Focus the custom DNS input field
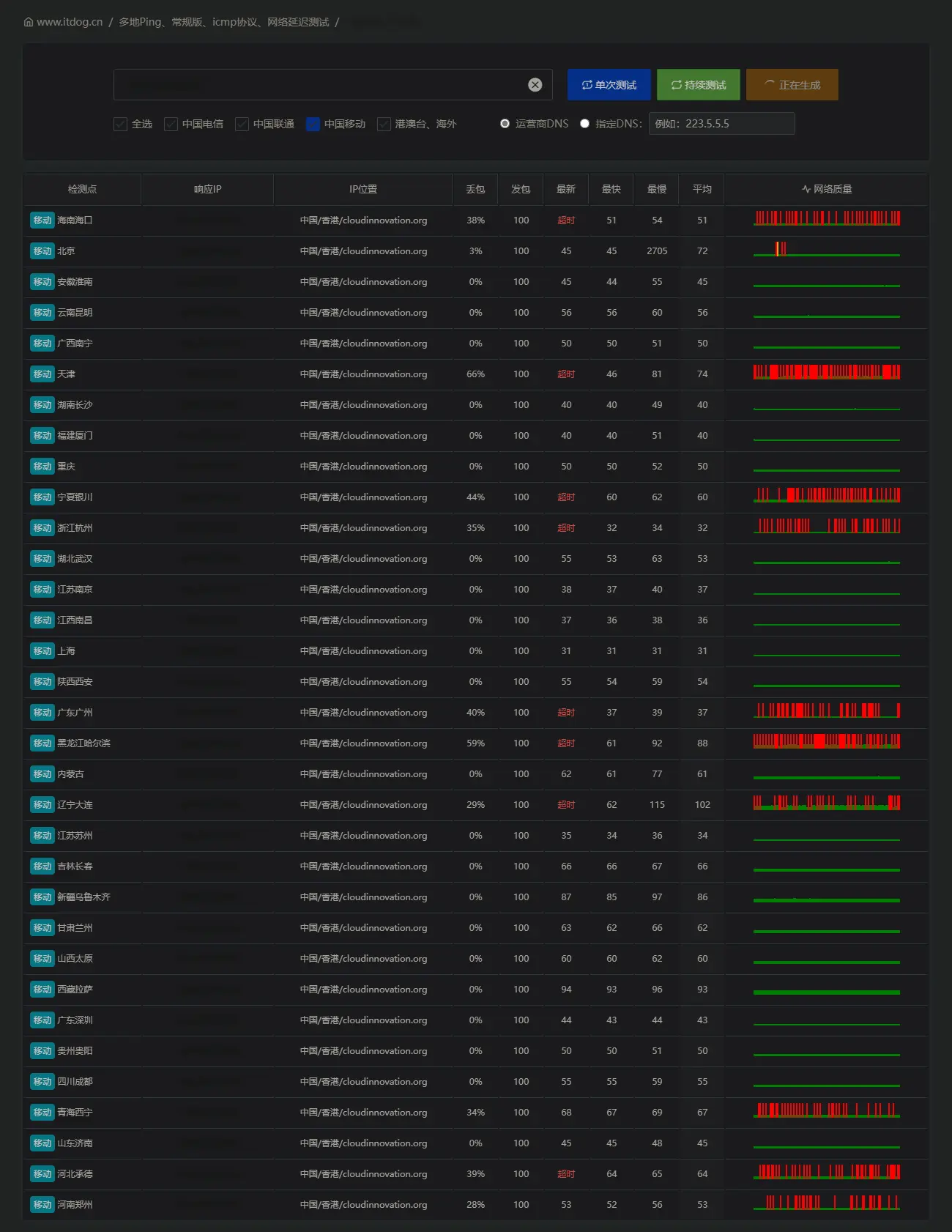 tap(721, 124)
